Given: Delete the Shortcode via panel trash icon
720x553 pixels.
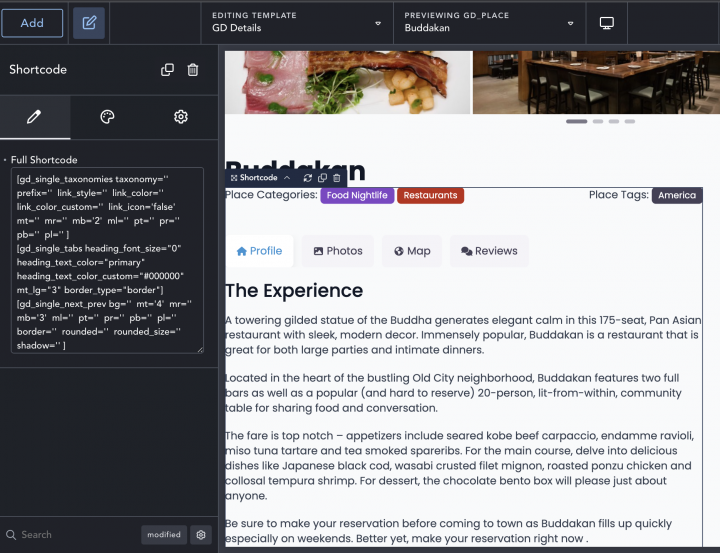Looking at the screenshot, I should click(x=193, y=70).
